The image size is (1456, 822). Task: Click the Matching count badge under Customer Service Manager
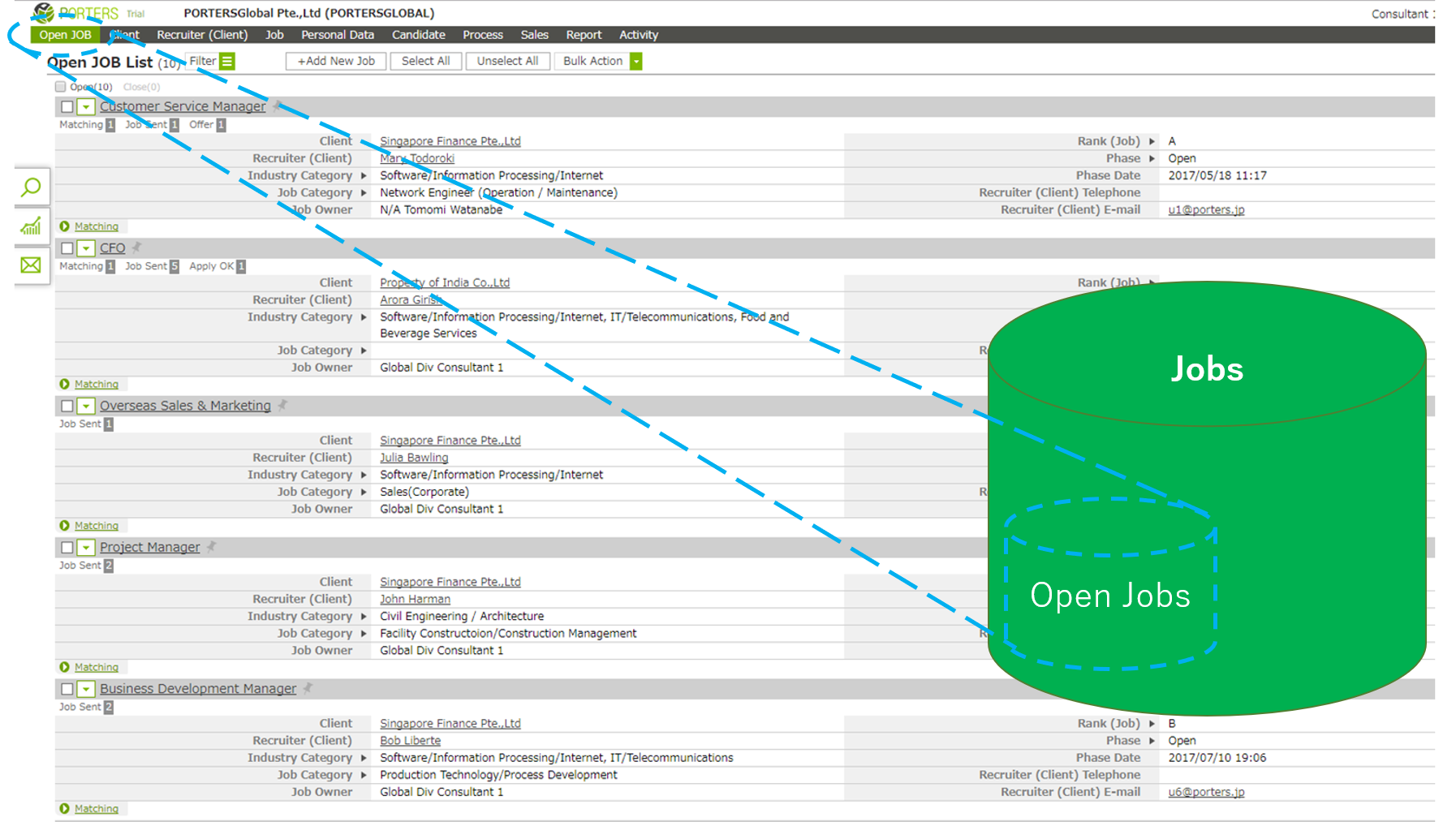coord(110,125)
